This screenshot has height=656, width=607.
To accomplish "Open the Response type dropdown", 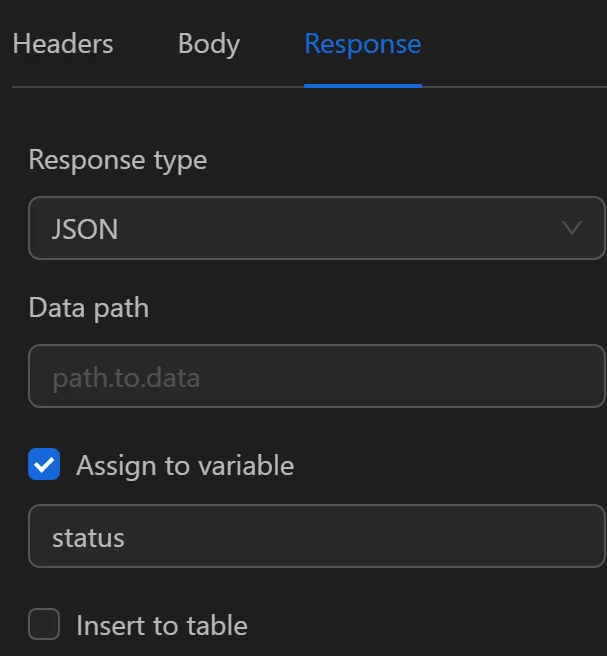I will coord(316,228).
